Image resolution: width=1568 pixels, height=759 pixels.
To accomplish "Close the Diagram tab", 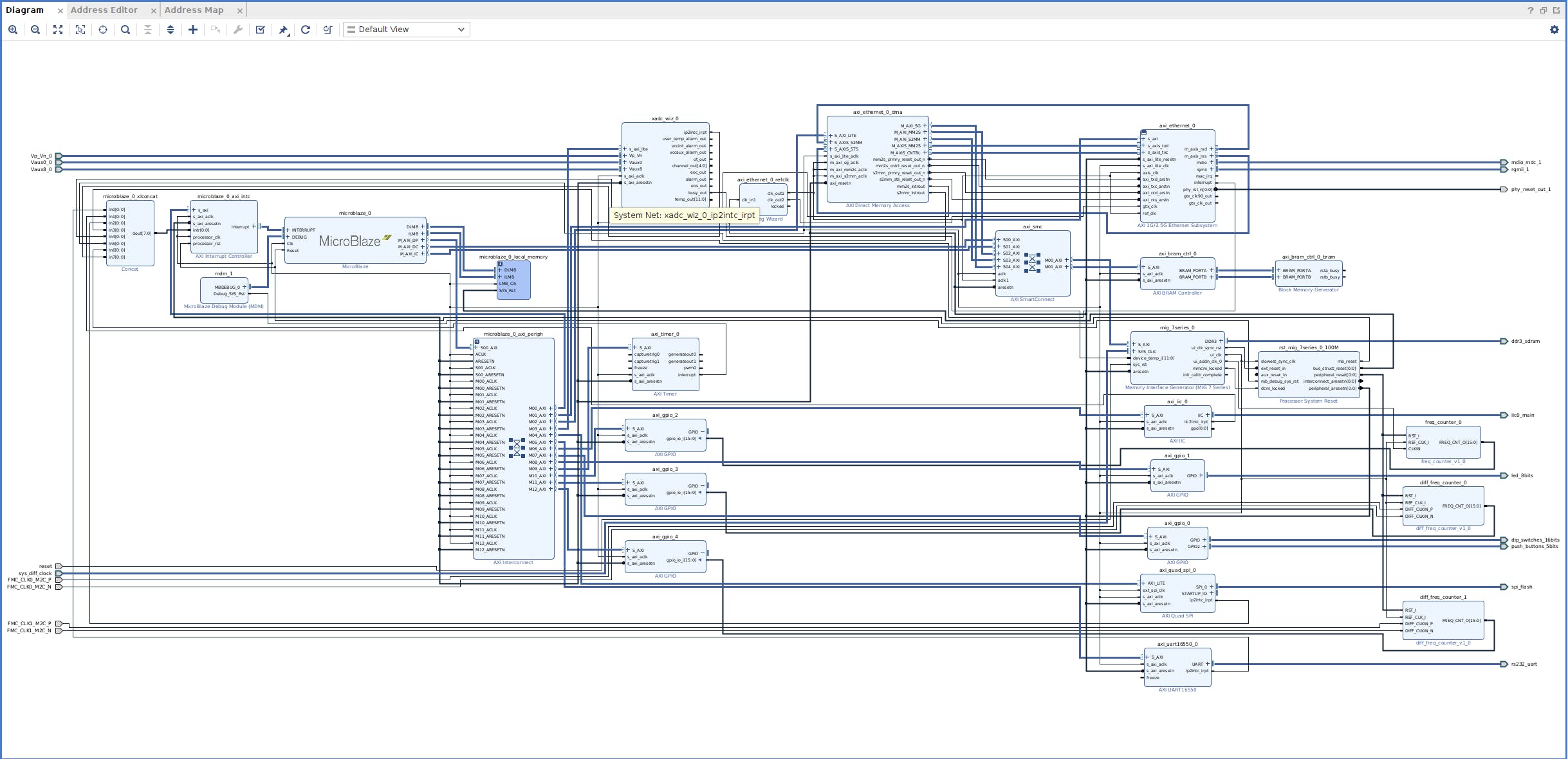I will (60, 11).
